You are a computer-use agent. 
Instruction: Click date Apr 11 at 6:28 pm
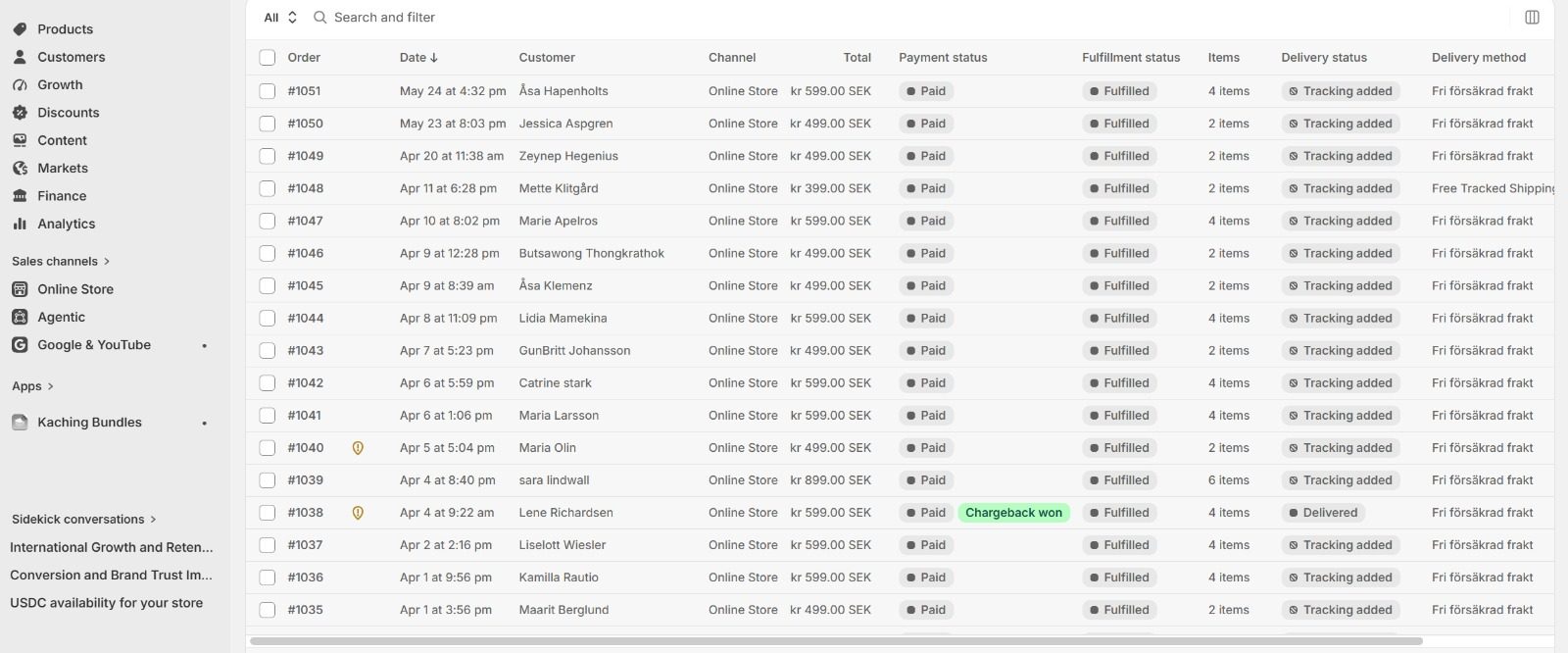click(448, 188)
